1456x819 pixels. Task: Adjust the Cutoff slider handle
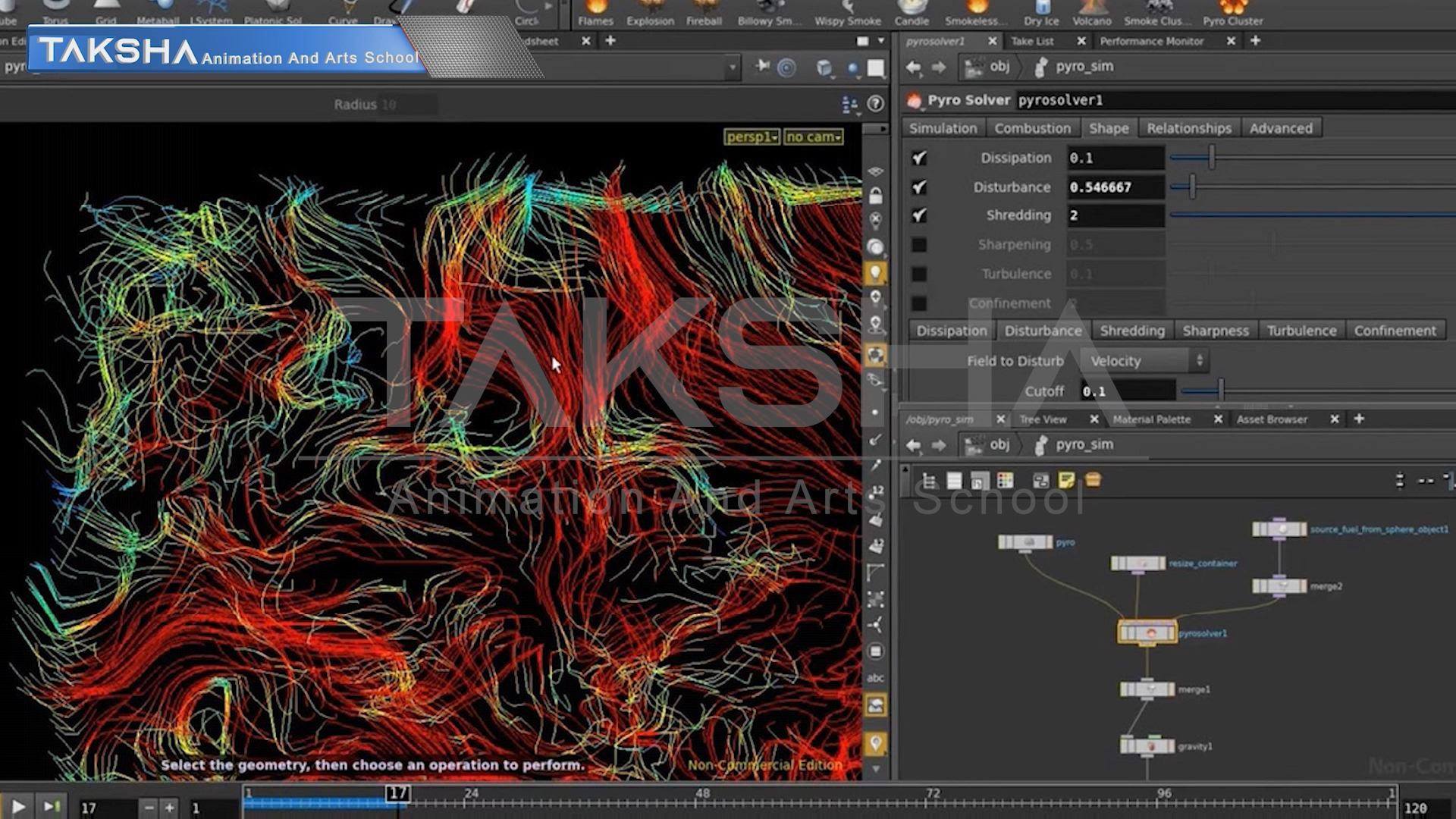1221,391
